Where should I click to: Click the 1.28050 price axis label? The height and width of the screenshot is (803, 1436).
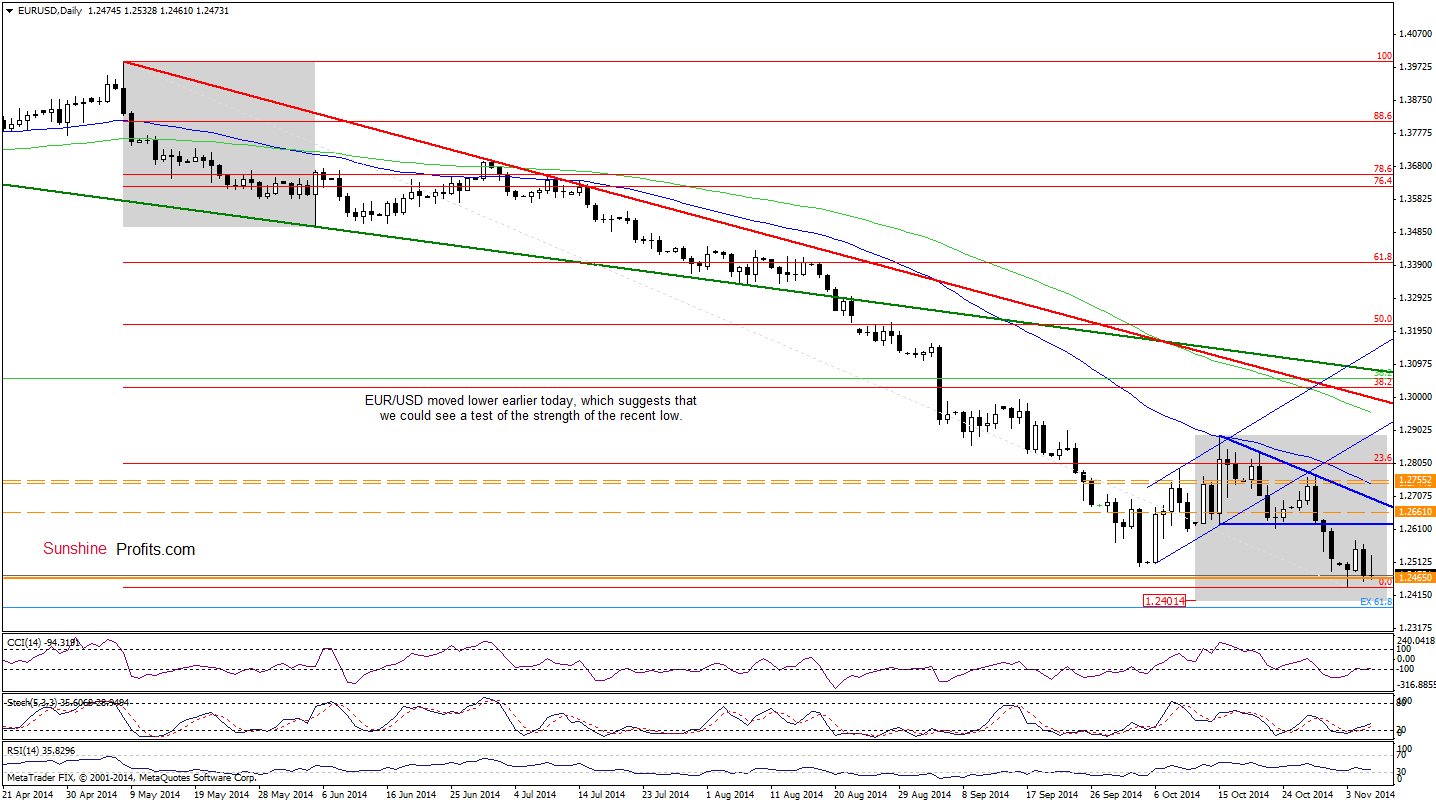point(1417,463)
